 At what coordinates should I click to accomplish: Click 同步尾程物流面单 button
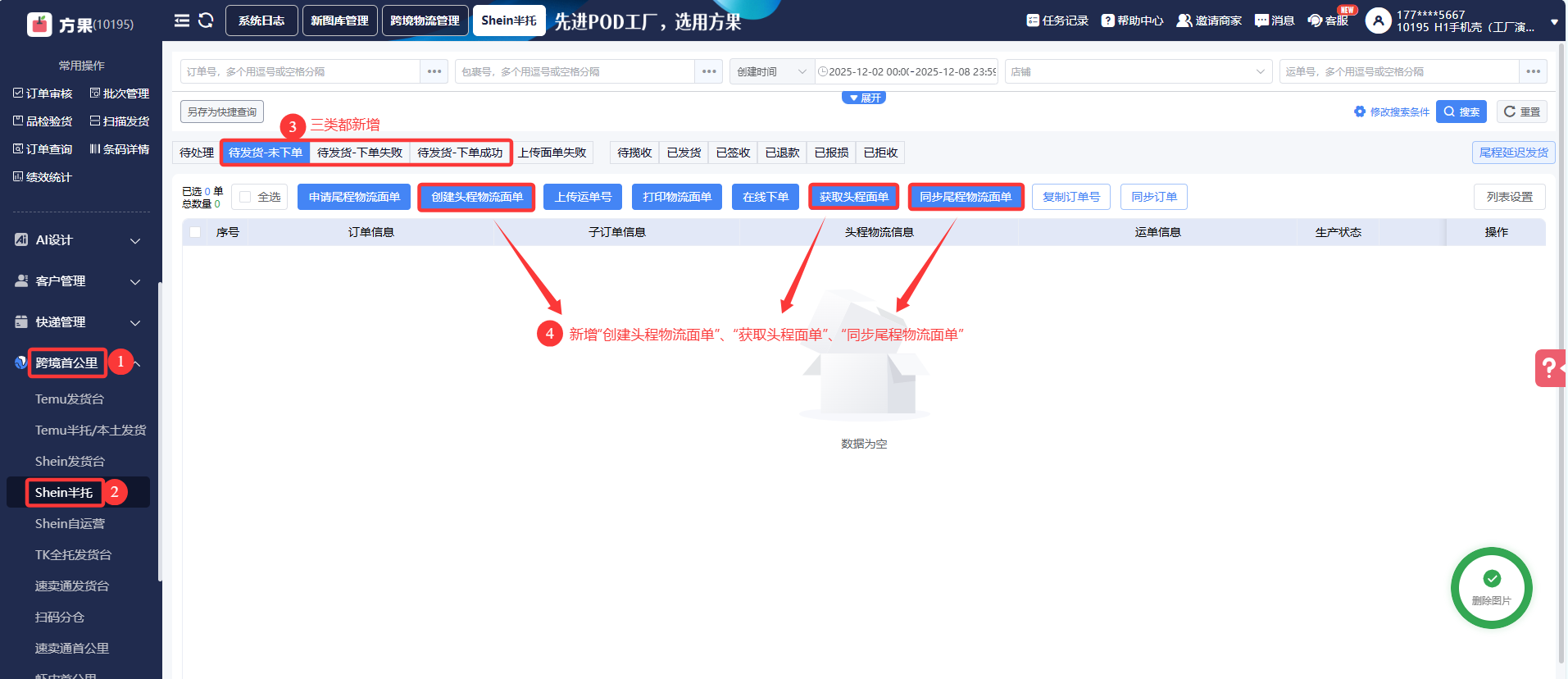(x=966, y=197)
